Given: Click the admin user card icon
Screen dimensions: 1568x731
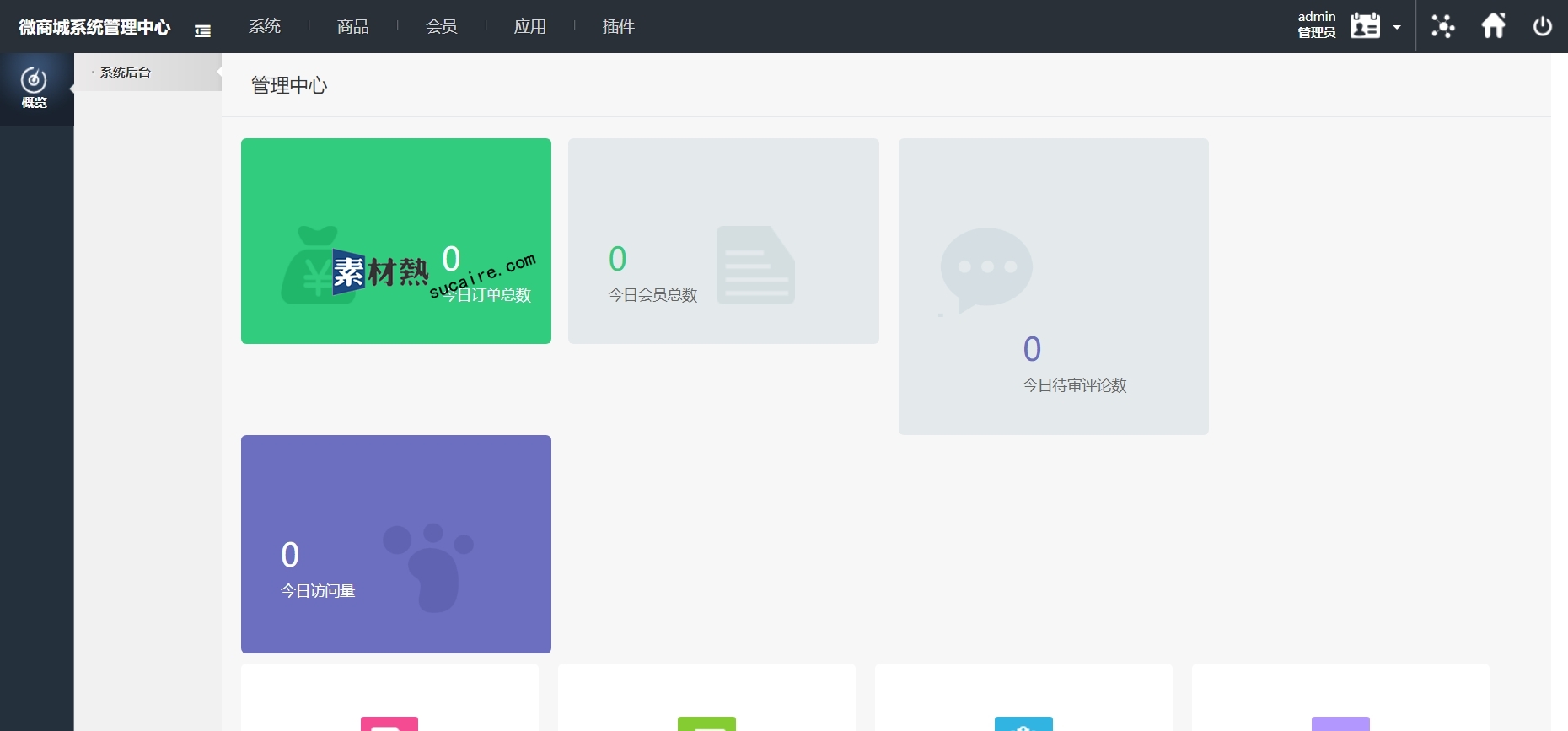Looking at the screenshot, I should [x=1365, y=25].
